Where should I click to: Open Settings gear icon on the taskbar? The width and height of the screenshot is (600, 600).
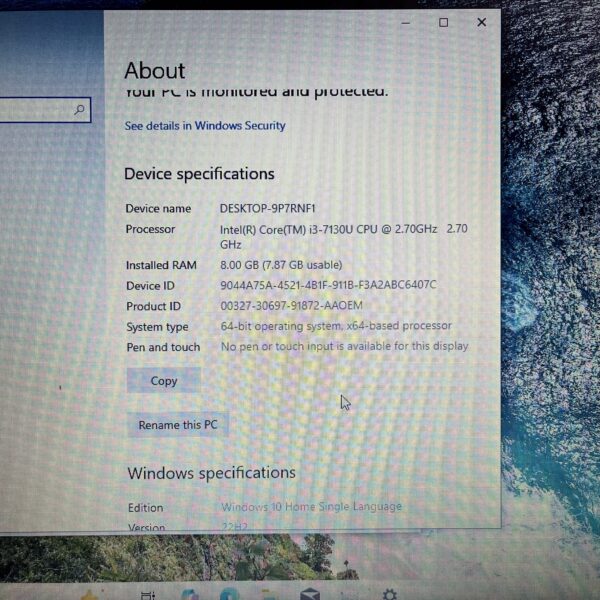pyautogui.click(x=390, y=594)
